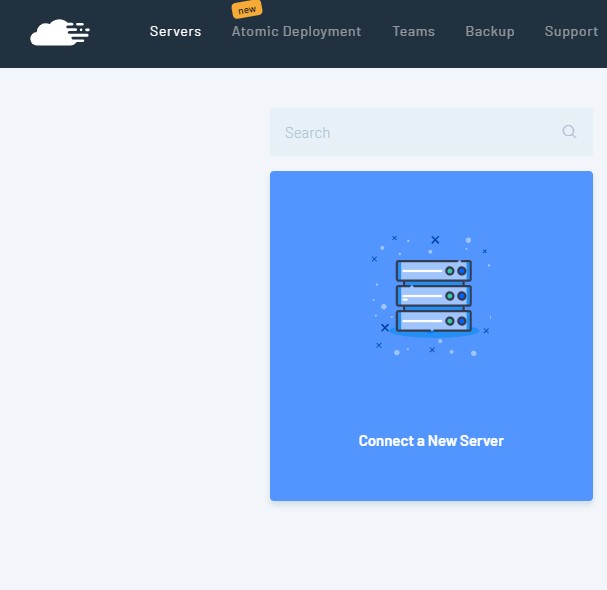Image resolution: width=607 pixels, height=590 pixels.
Task: Navigate to the Backup section
Action: click(490, 31)
